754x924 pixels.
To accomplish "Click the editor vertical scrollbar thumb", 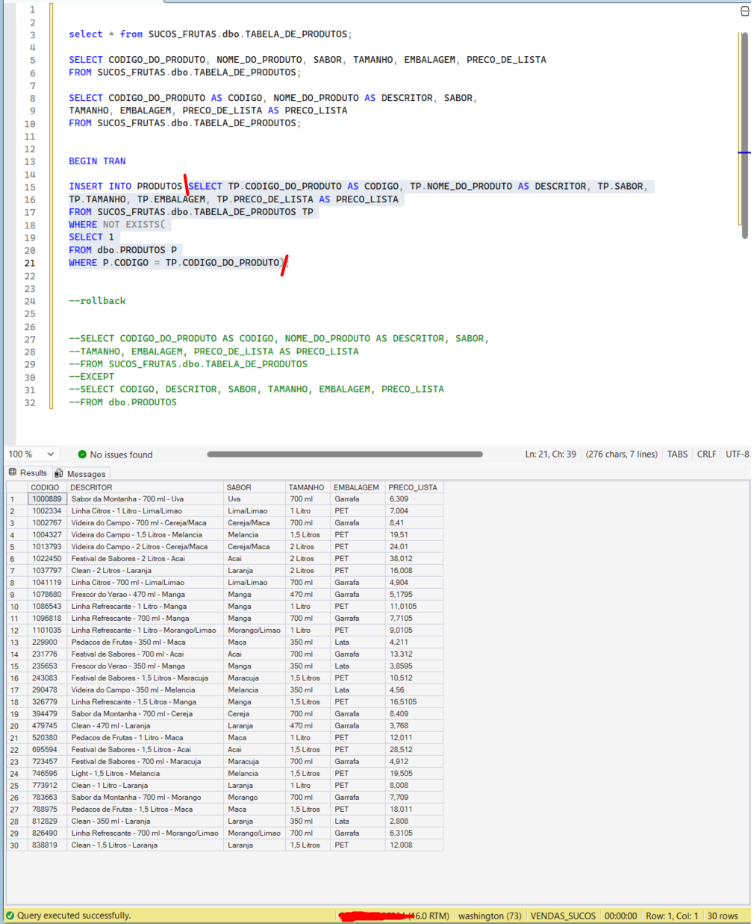I will [744, 136].
